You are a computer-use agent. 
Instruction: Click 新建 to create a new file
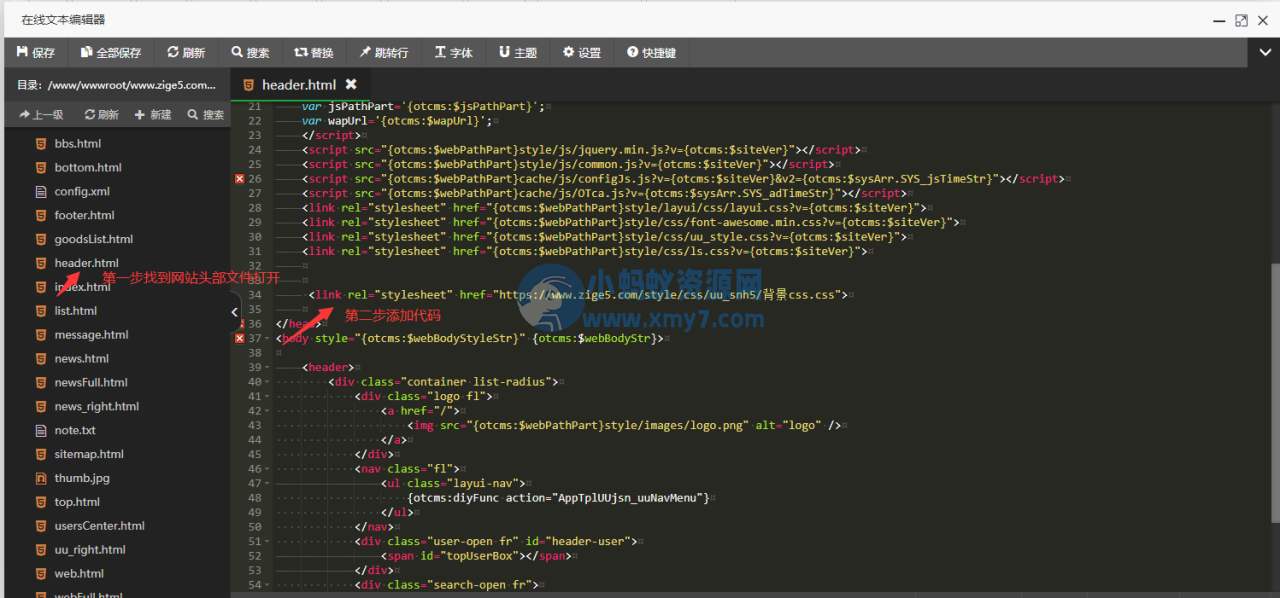tap(153, 115)
